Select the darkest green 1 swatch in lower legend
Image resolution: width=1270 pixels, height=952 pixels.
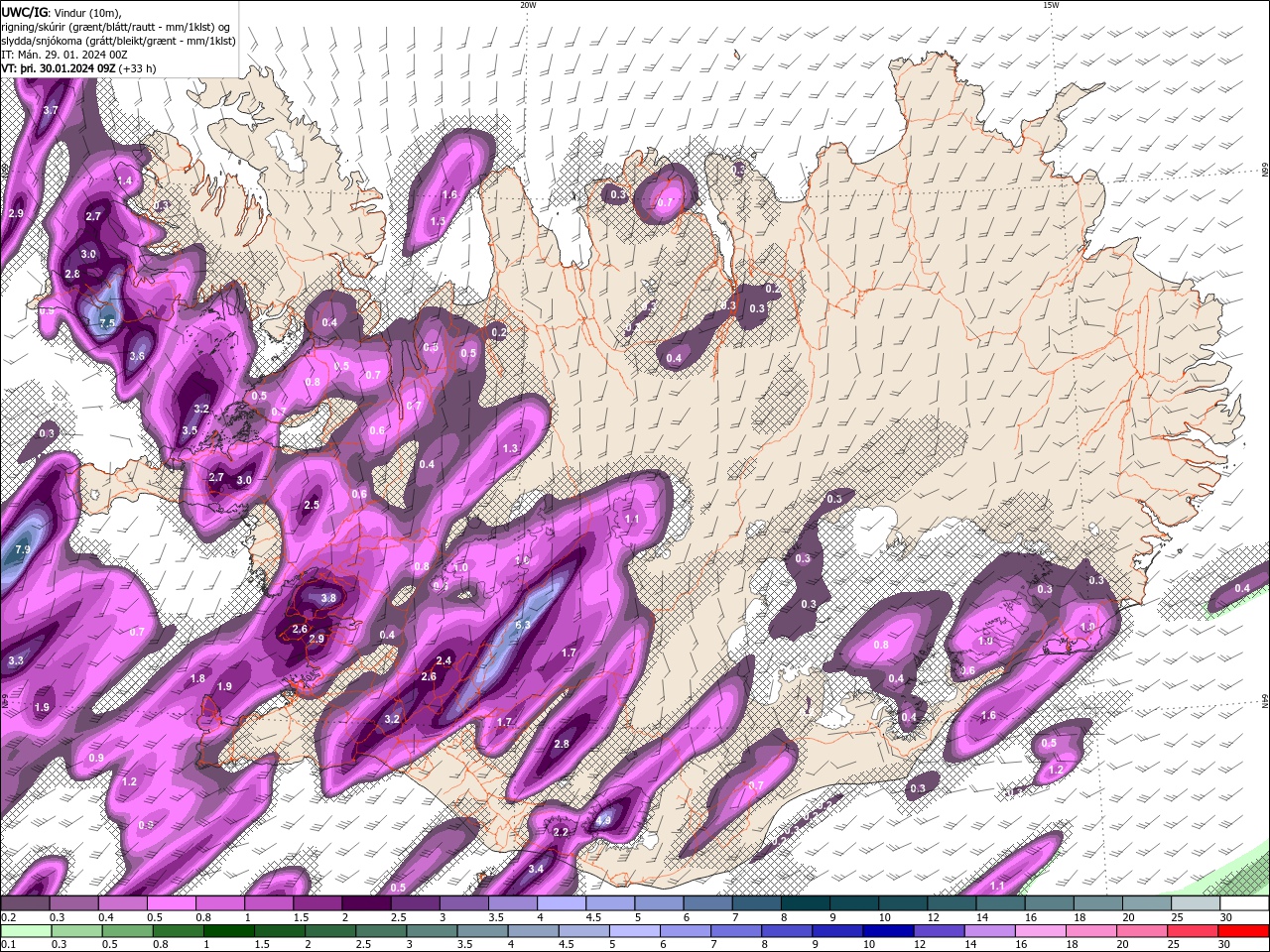pos(228,931)
